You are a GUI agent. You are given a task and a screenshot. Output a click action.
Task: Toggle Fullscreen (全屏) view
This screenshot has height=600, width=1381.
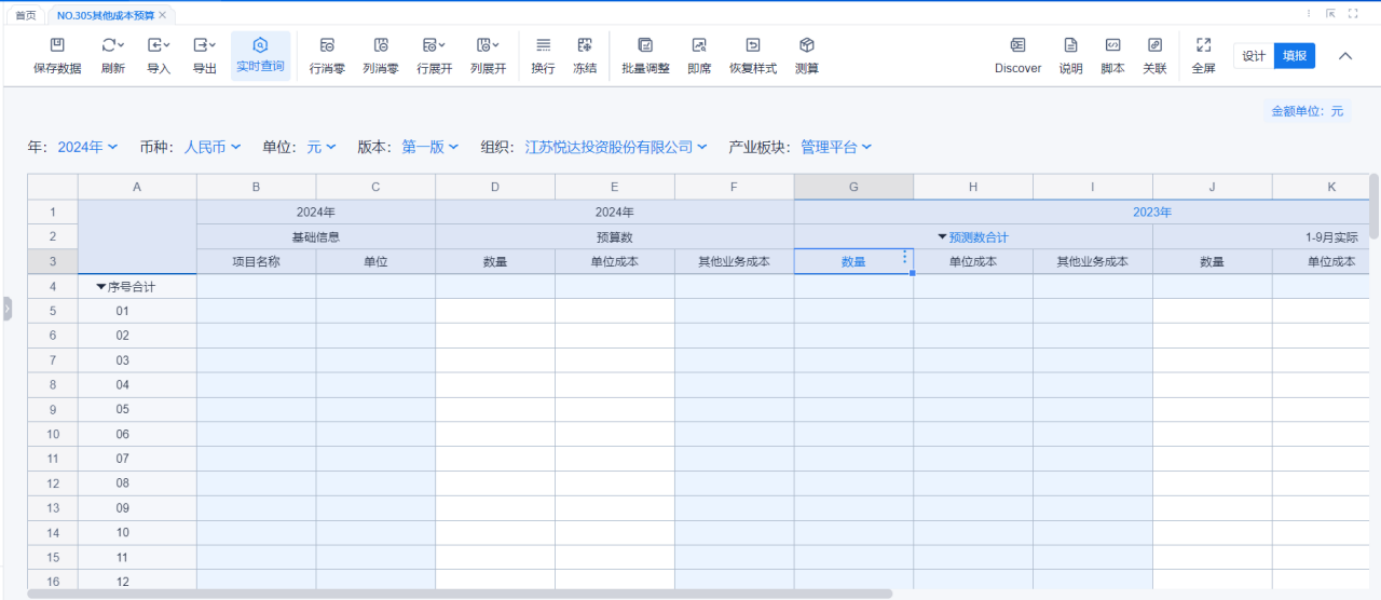1203,46
